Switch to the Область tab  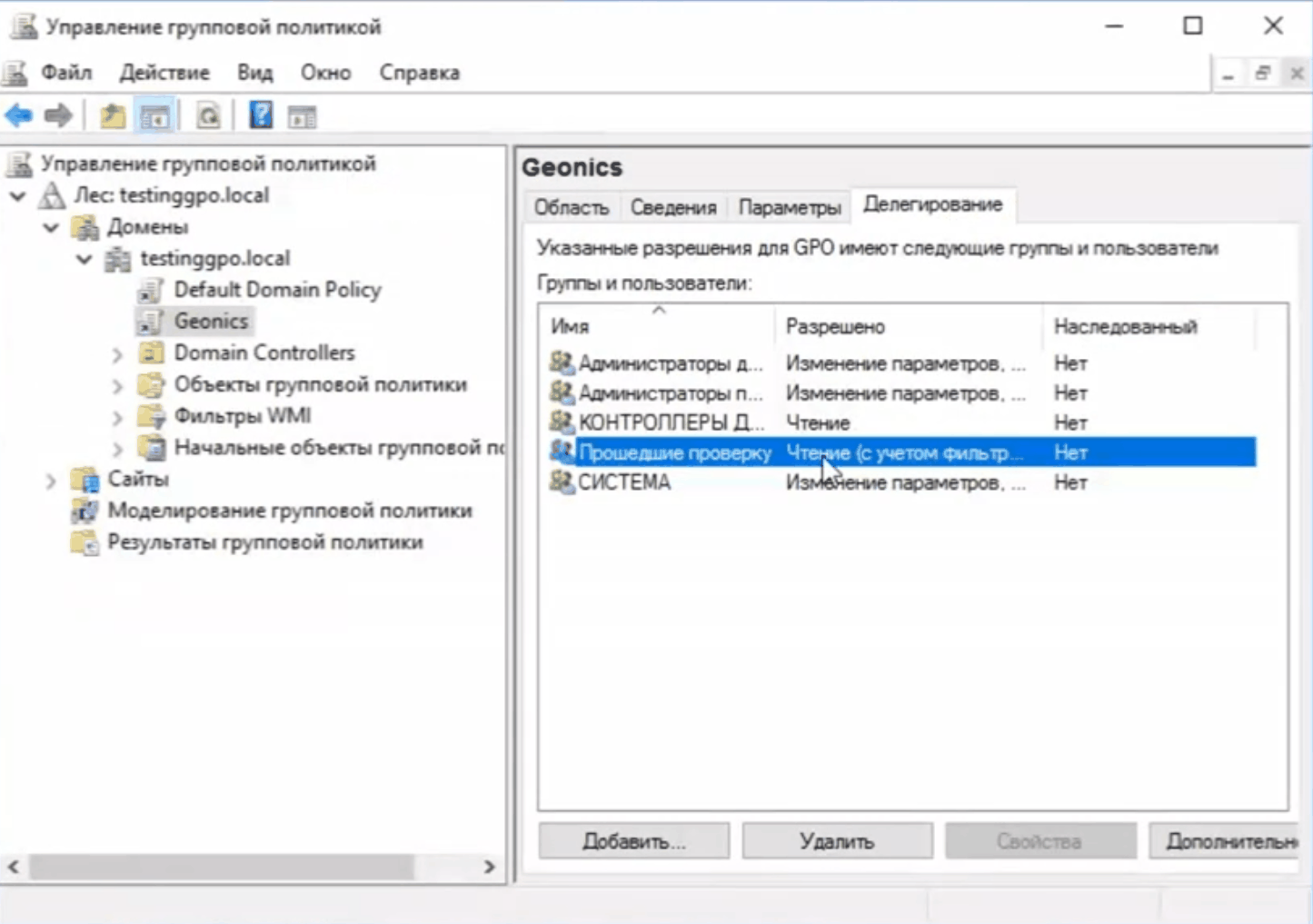(x=571, y=208)
